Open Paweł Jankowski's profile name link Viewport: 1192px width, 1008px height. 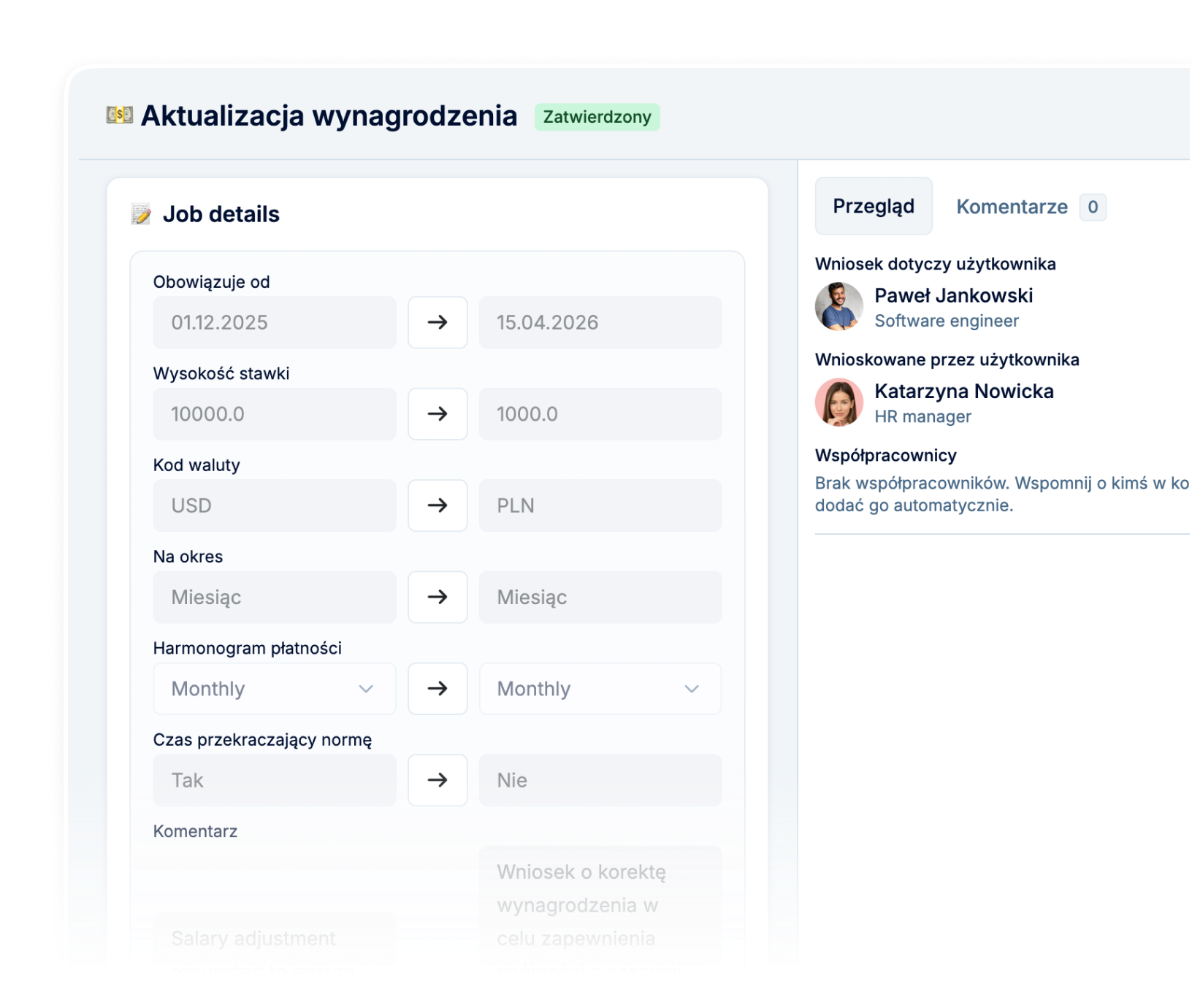953,296
